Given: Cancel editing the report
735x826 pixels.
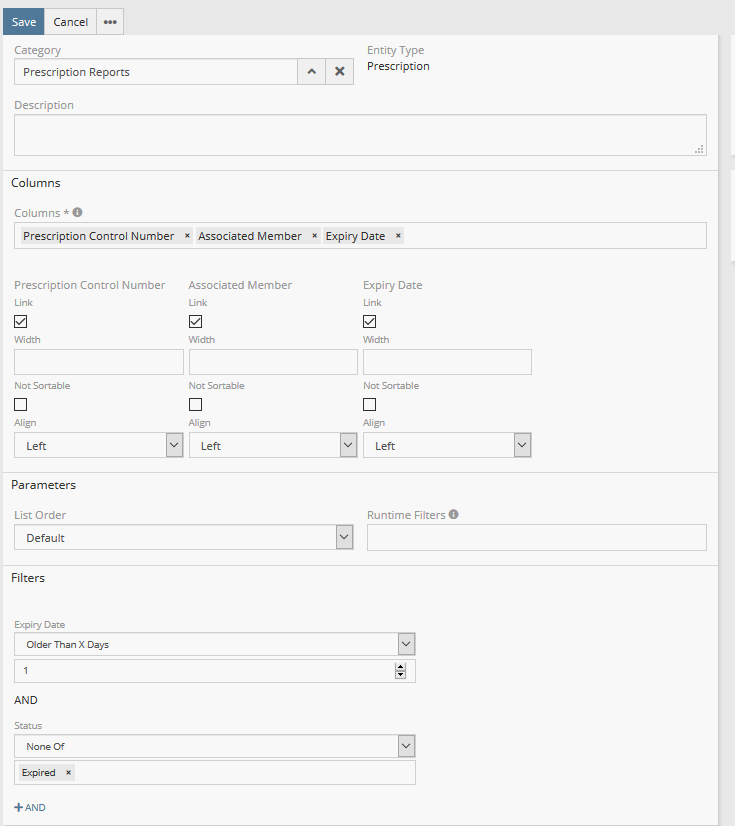Looking at the screenshot, I should point(70,22).
